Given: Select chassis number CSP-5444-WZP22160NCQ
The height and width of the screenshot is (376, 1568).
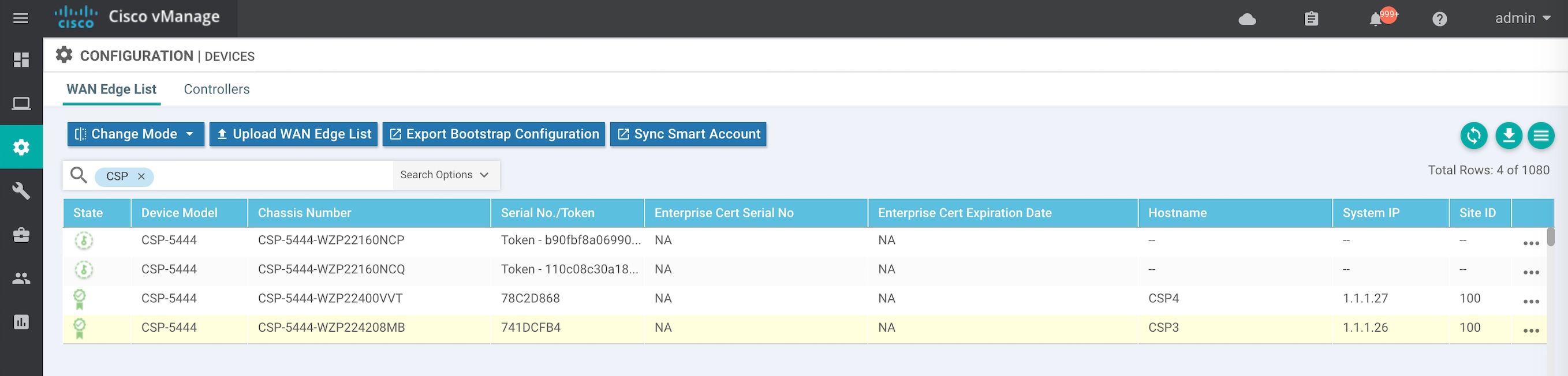Looking at the screenshot, I should click(331, 269).
